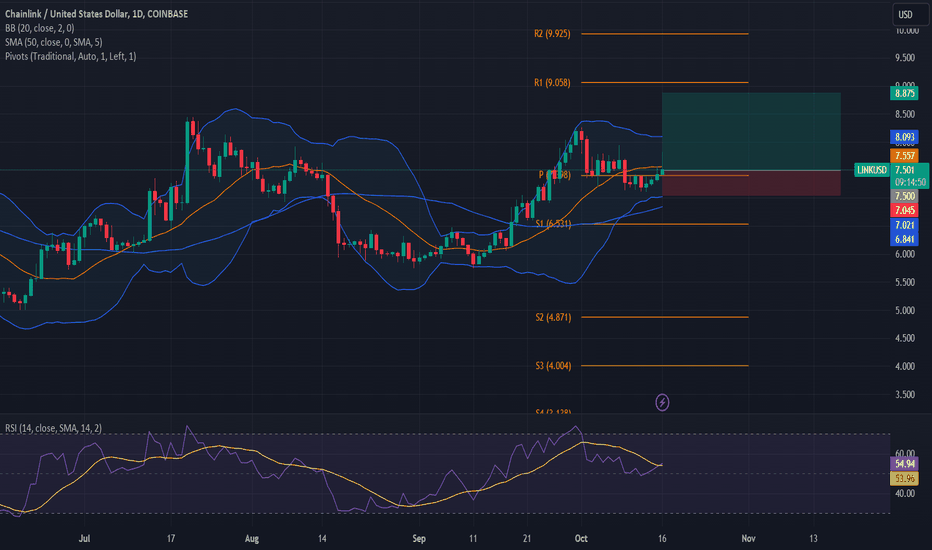Viewport: 932px width, 550px height.
Task: Click the Sep label on the time axis
Action: [x=419, y=538]
